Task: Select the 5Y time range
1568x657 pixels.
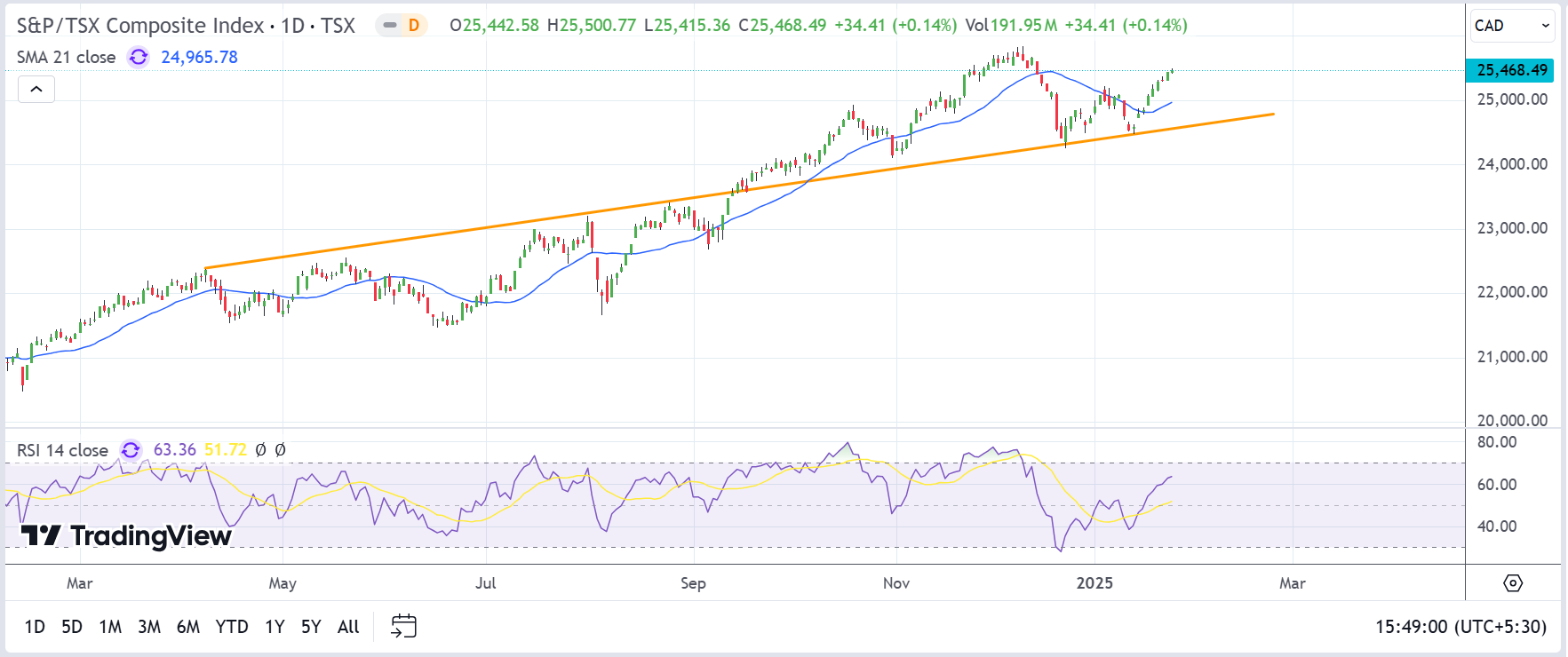Action: pos(311,627)
